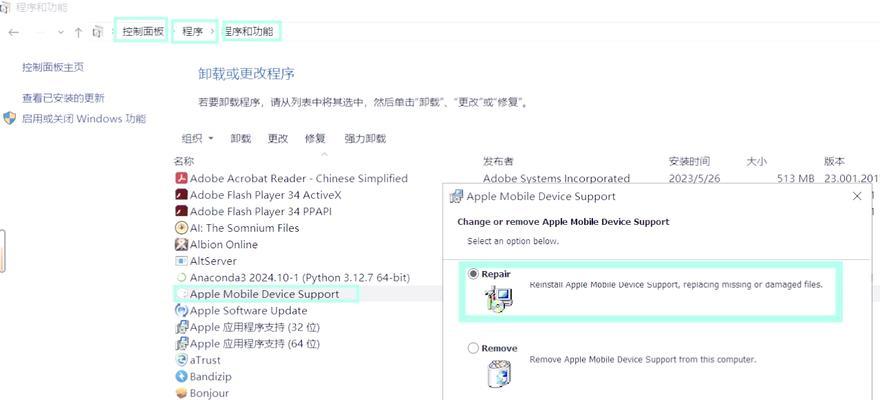880x400 pixels.
Task: Open 控制面板主页 link
Action: [53, 67]
